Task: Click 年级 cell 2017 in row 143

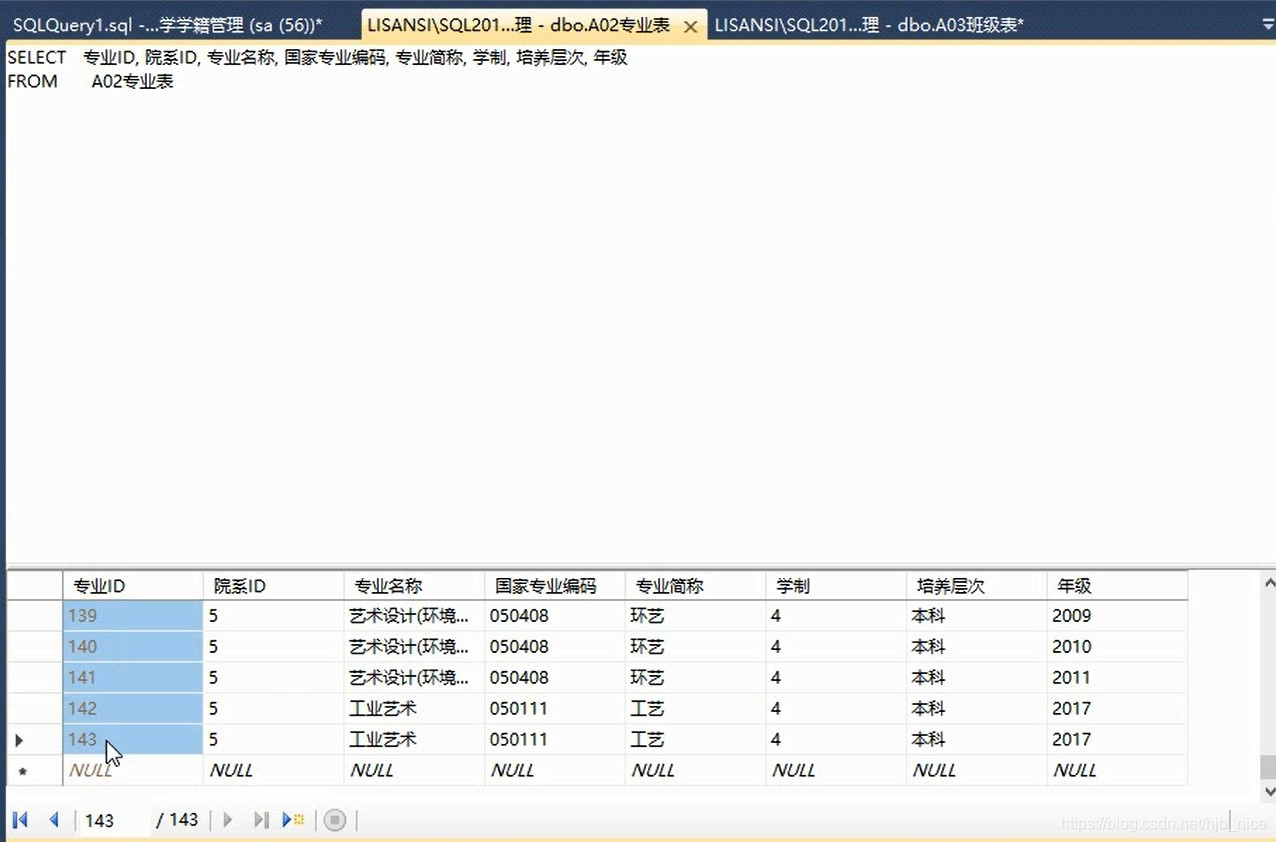Action: (1117, 740)
